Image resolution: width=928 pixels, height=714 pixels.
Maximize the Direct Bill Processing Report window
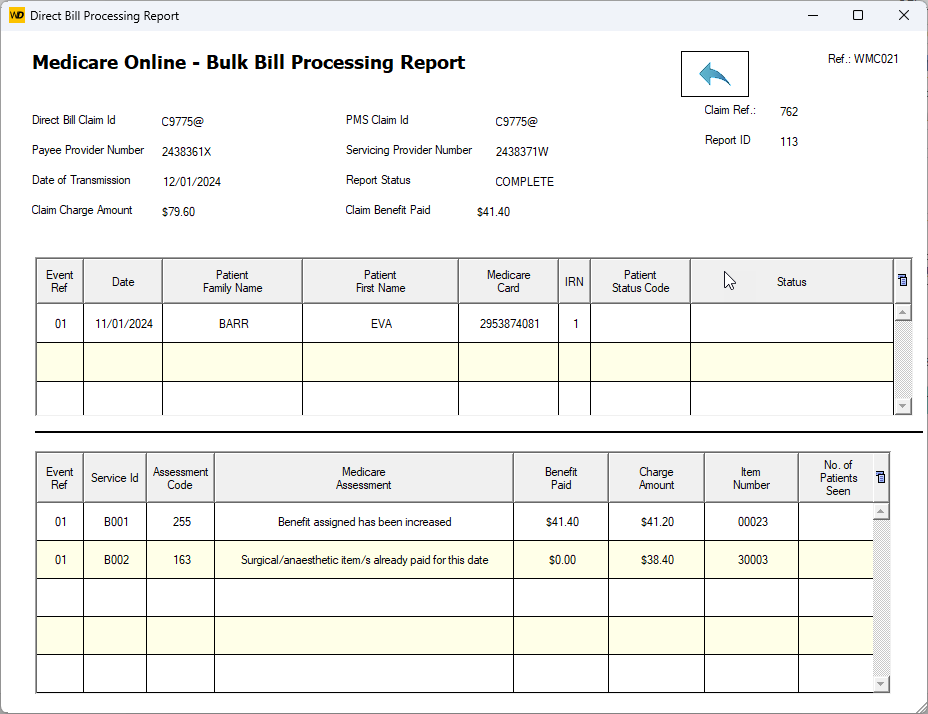858,15
